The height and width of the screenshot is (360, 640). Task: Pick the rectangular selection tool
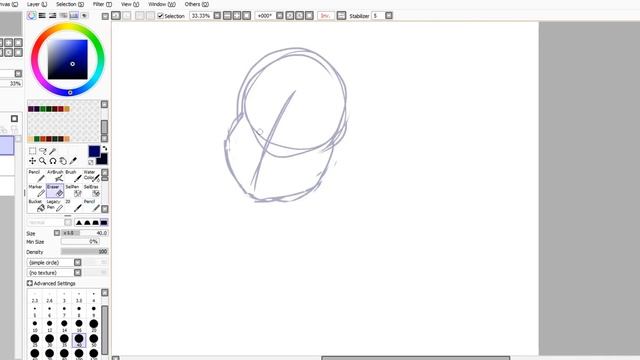(x=33, y=151)
